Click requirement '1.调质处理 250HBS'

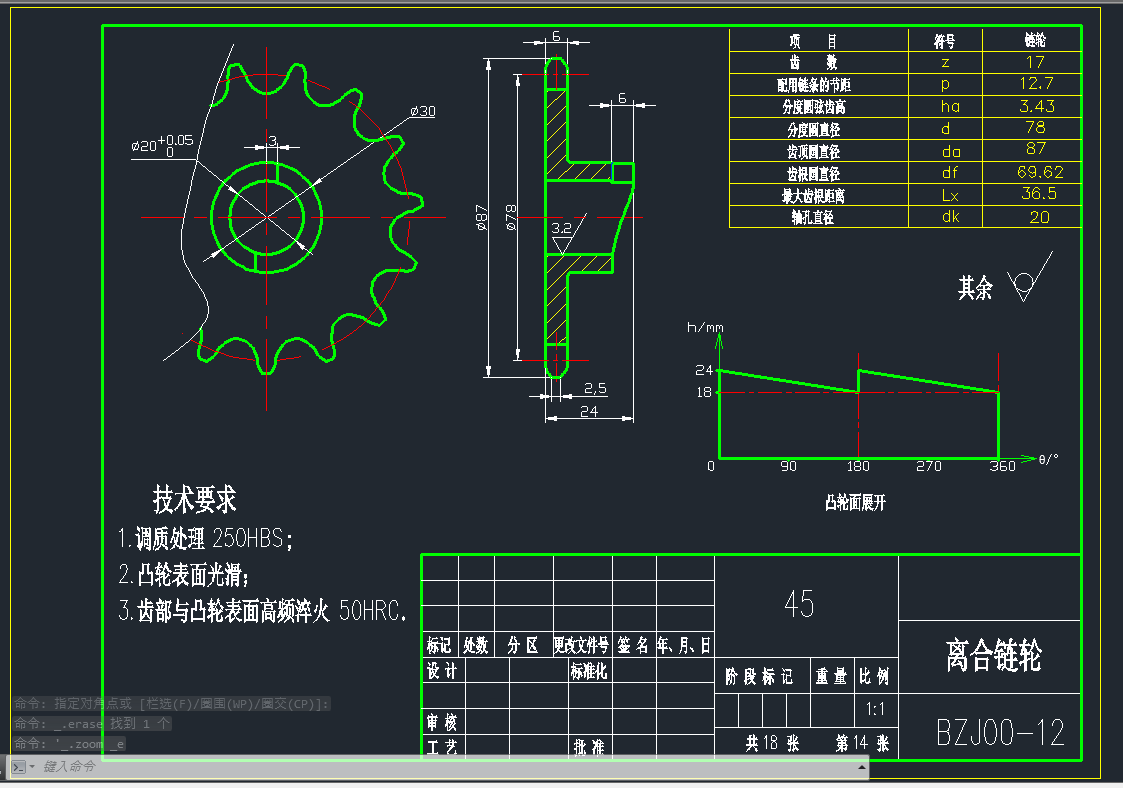pyautogui.click(x=205, y=539)
